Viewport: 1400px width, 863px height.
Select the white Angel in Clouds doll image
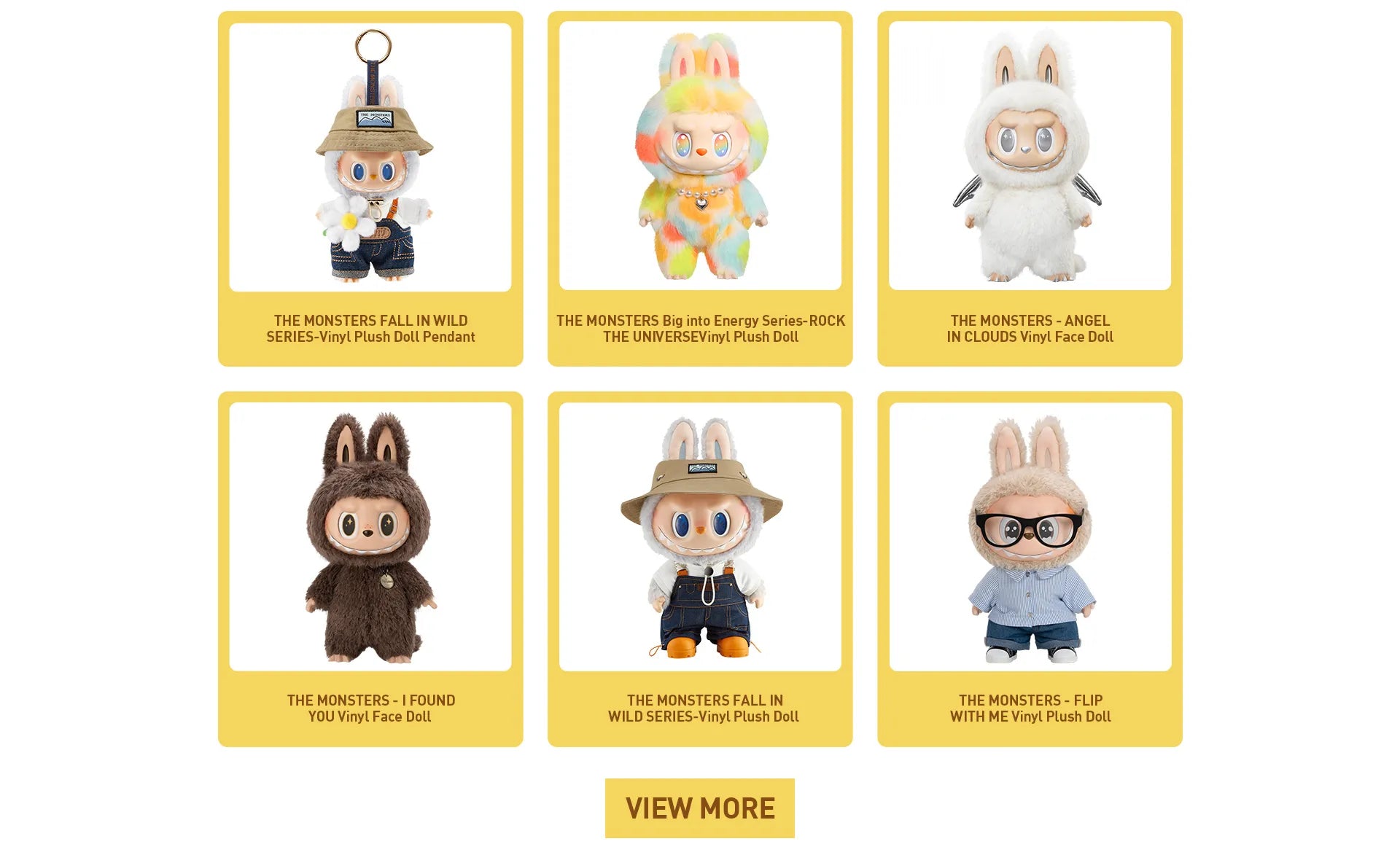(1030, 156)
